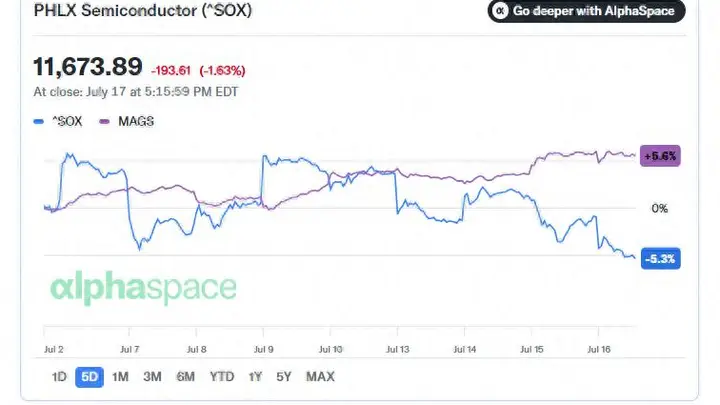Click the Jul 13 axis marker

click(x=398, y=349)
